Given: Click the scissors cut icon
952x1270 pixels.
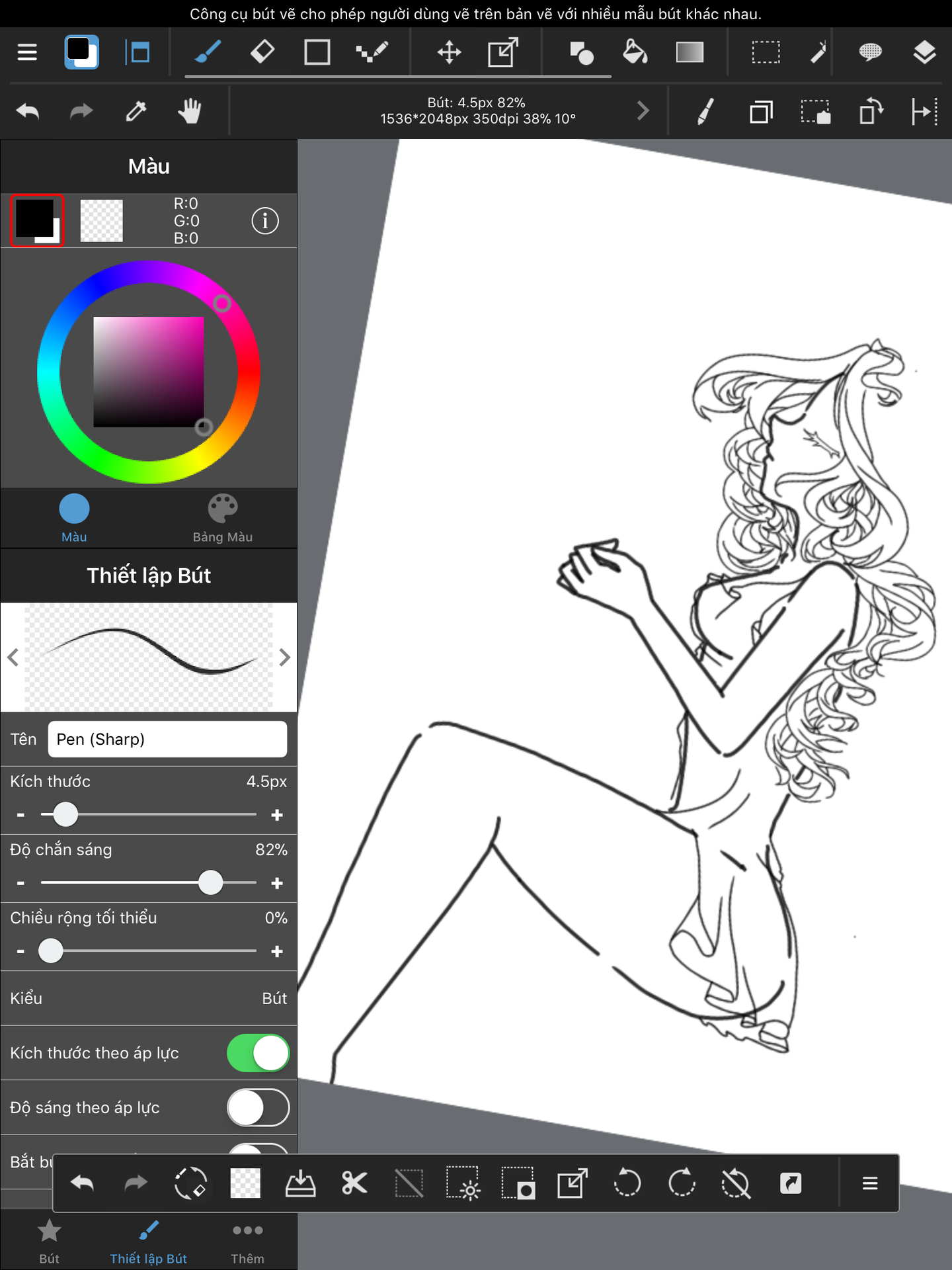Looking at the screenshot, I should (354, 1183).
